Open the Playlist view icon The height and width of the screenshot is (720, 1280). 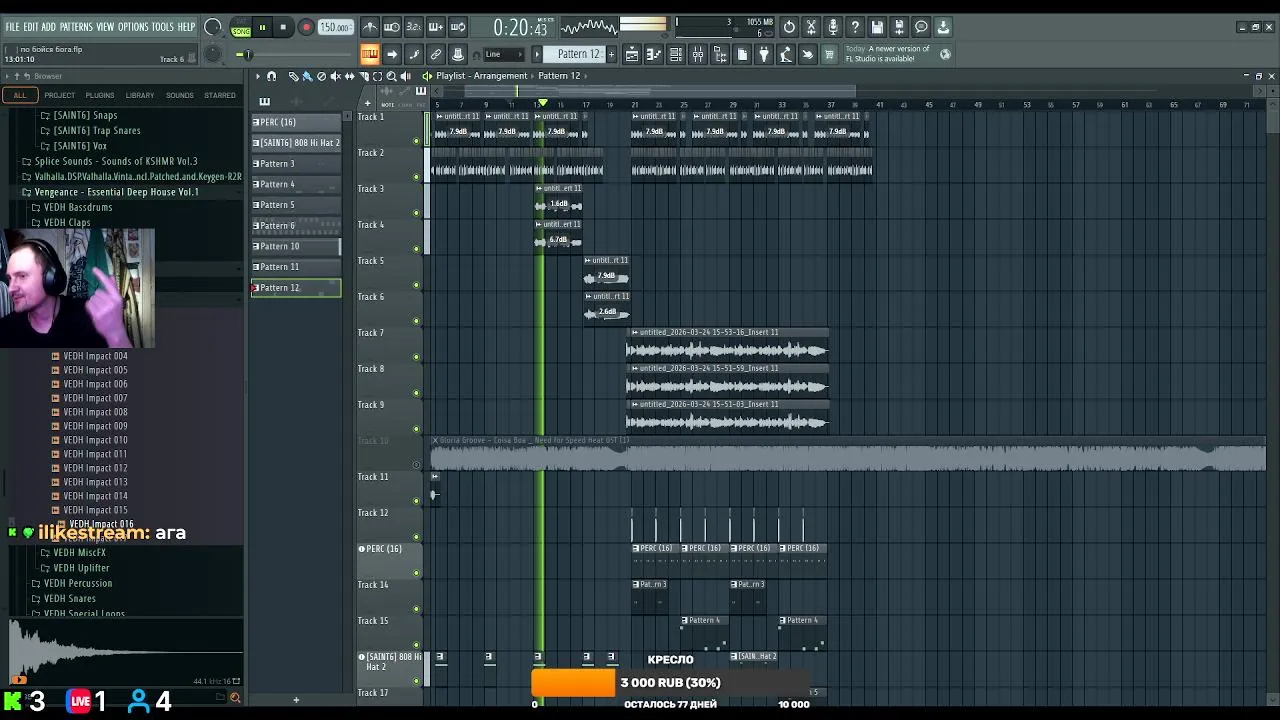point(632,54)
